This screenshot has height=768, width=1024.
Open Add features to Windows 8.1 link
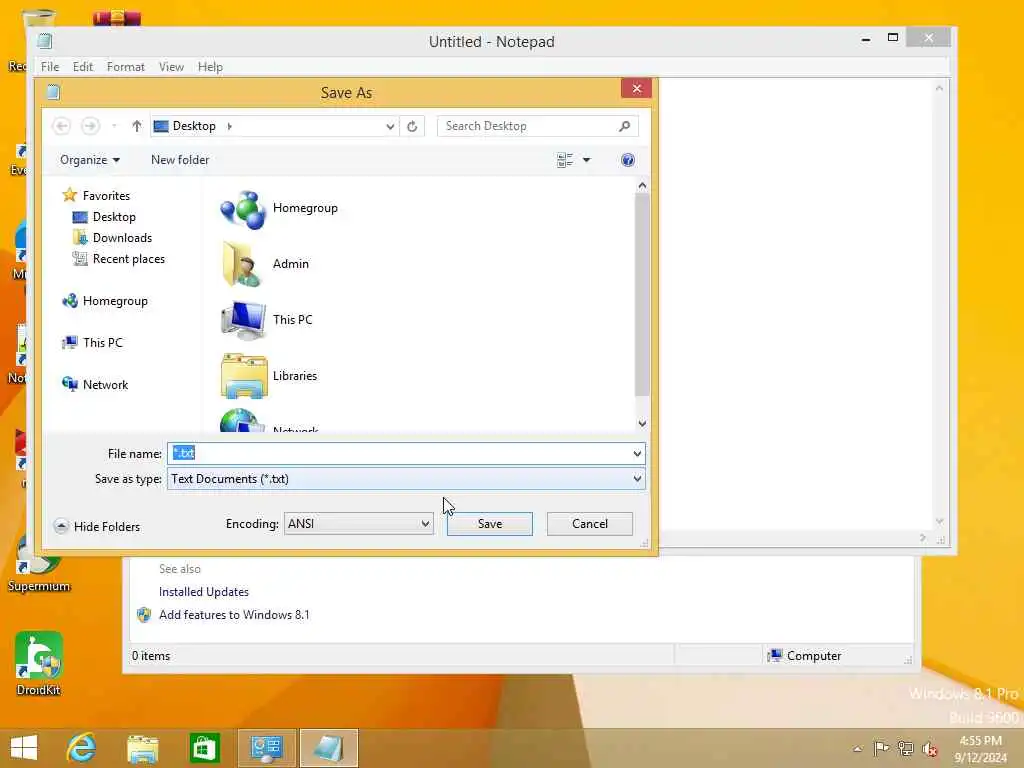[x=234, y=615]
